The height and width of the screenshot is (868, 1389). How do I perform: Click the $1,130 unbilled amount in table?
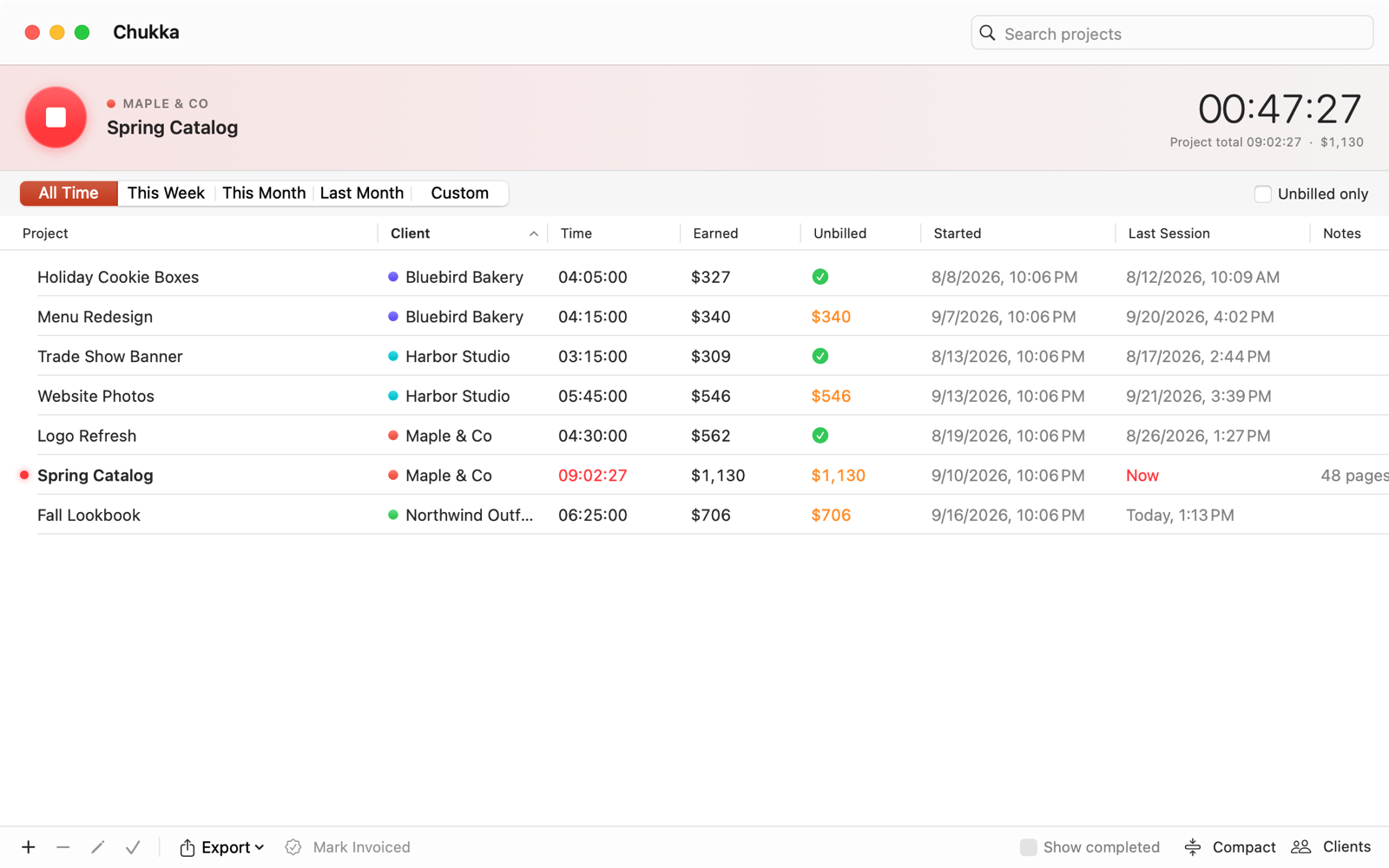838,476
